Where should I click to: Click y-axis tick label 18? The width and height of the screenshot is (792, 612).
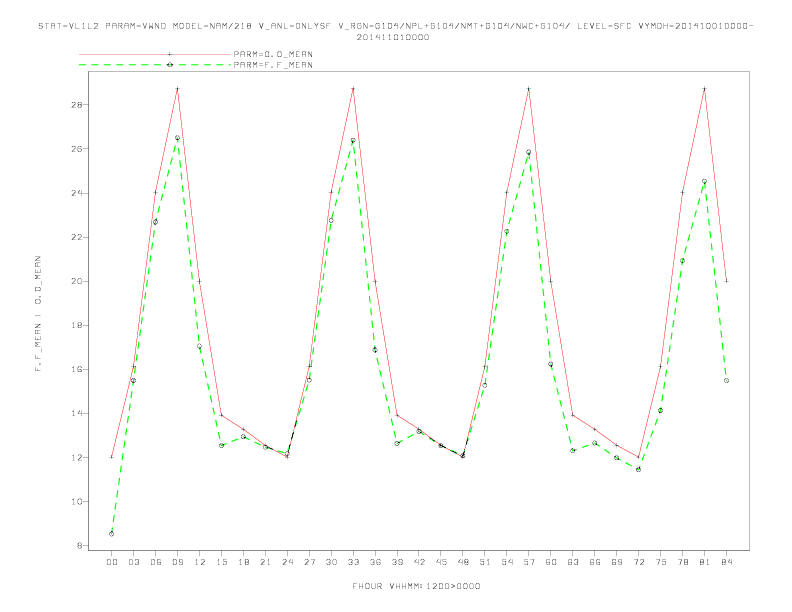pos(77,325)
